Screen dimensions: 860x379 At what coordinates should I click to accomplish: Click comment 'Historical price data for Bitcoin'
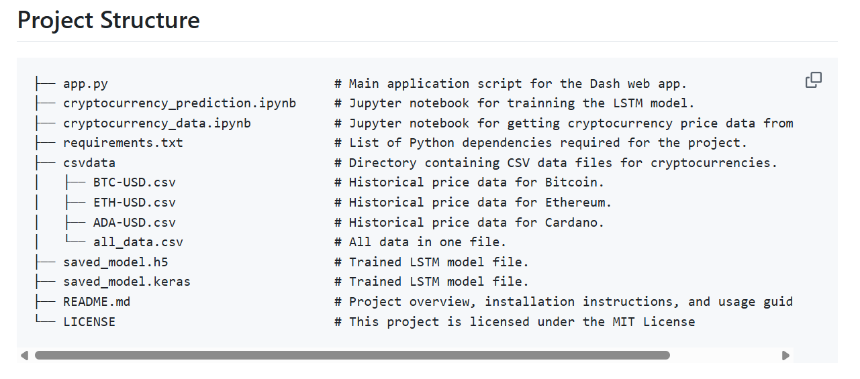[469, 183]
